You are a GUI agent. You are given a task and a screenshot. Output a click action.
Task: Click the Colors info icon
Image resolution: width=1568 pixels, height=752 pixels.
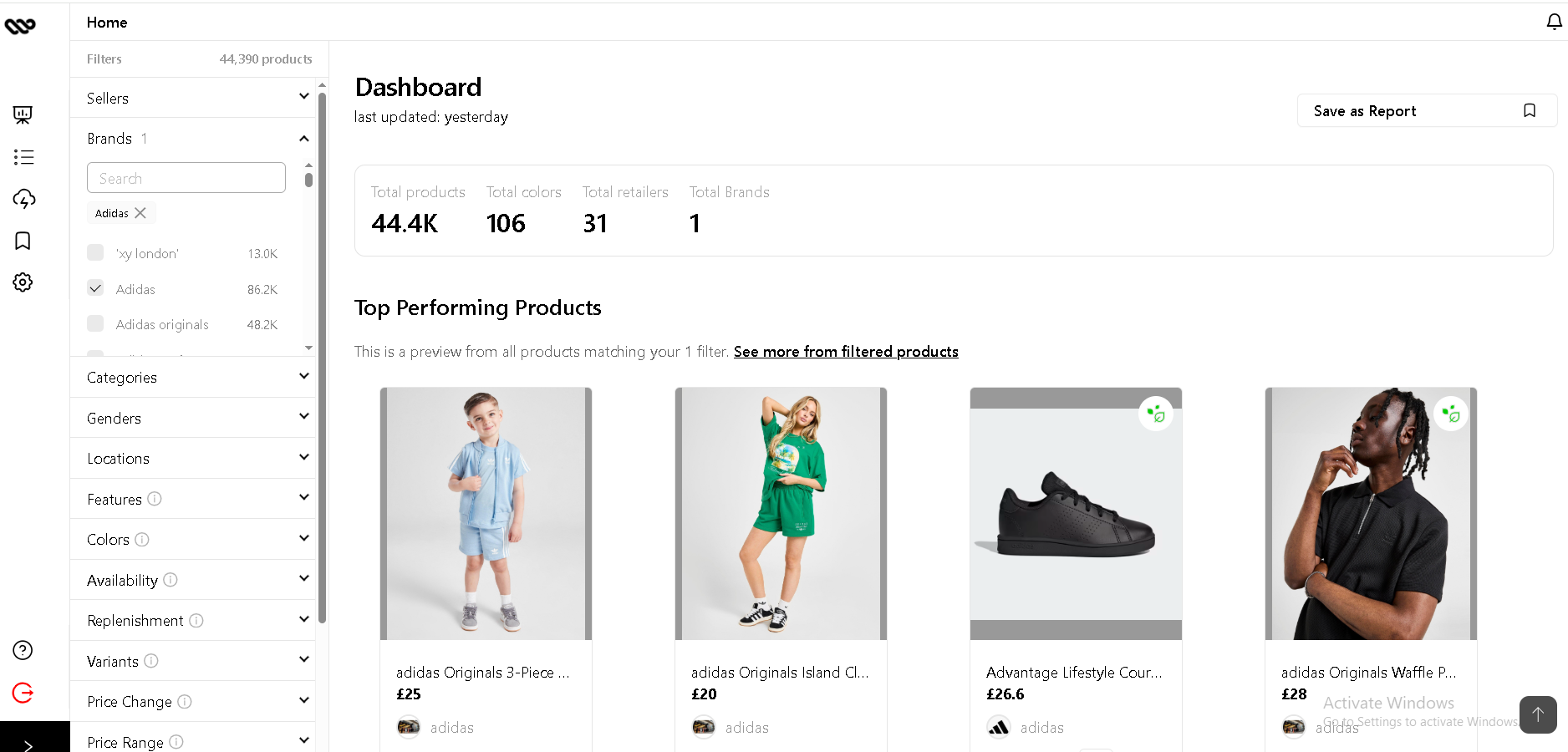coord(142,540)
